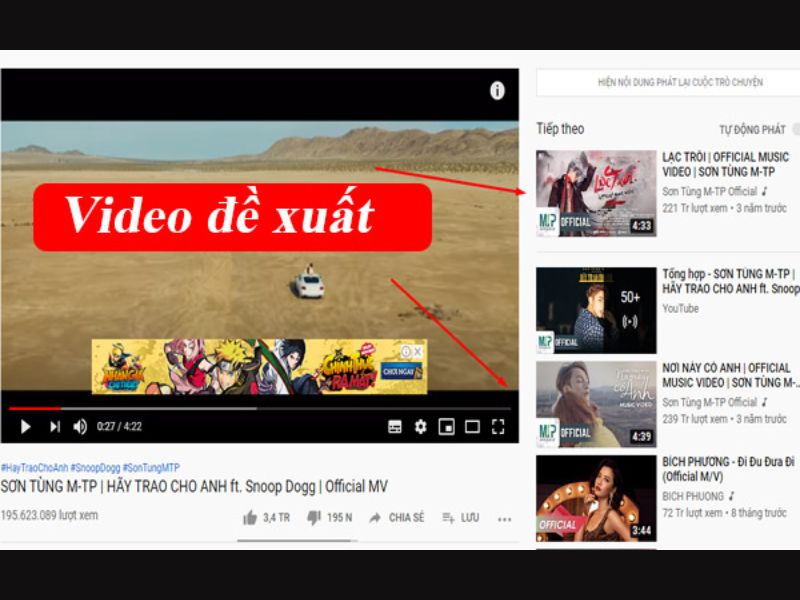Switch to theater mode

pos(472,427)
